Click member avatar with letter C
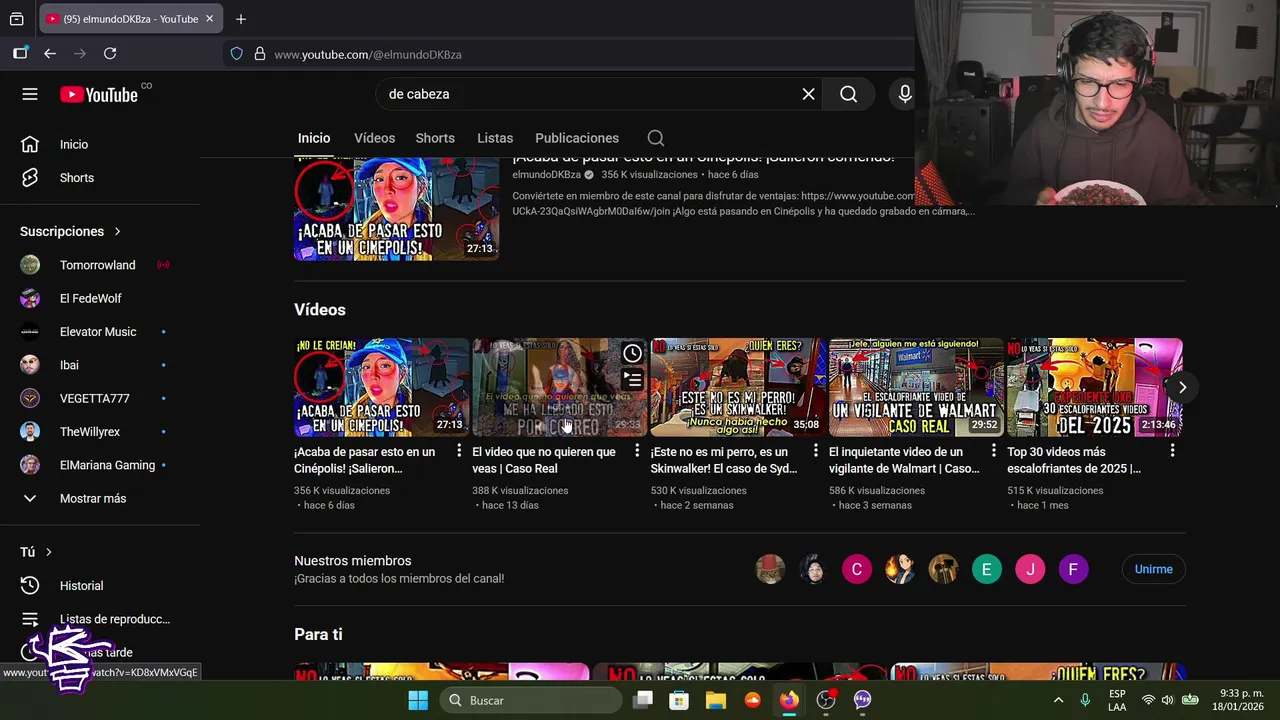This screenshot has width=1280, height=720. pos(857,569)
